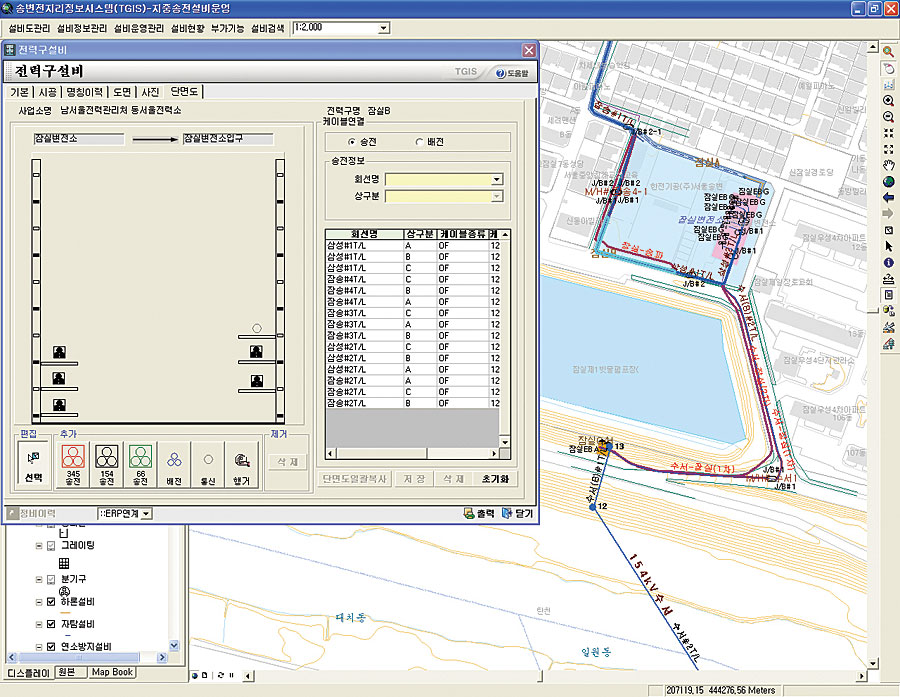Collapse the 자탐설비 tree node
Image resolution: width=900 pixels, height=697 pixels.
pos(38,624)
